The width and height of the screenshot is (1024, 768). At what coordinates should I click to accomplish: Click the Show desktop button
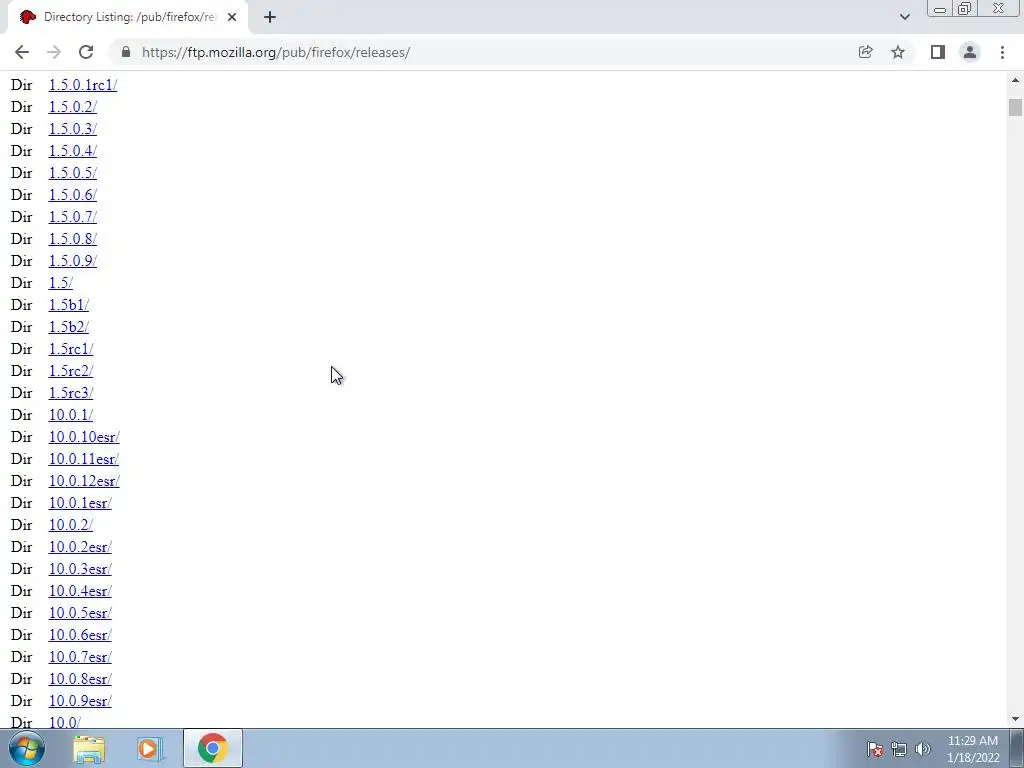pos(1017,749)
